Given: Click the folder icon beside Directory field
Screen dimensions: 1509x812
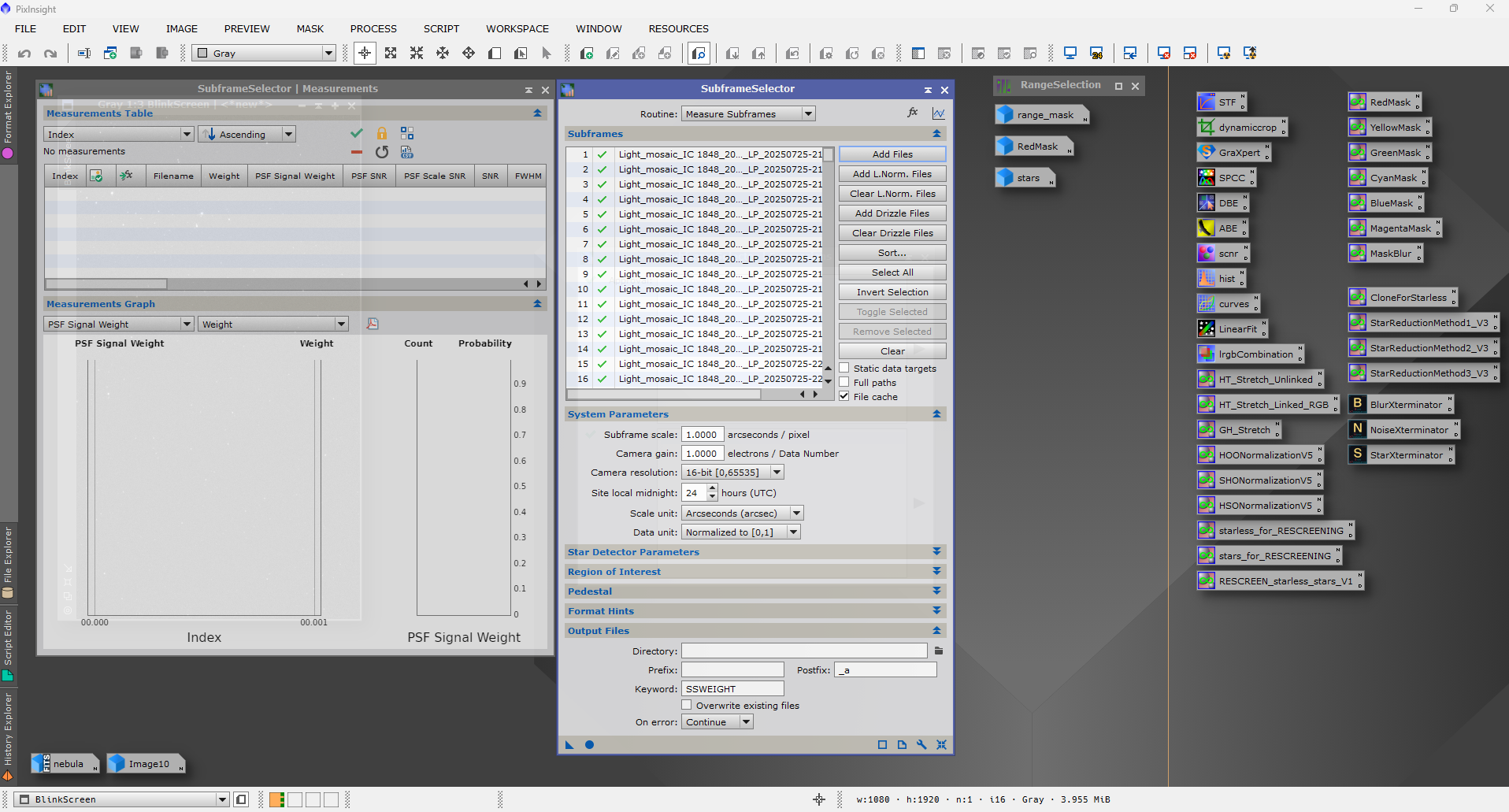Looking at the screenshot, I should [x=938, y=651].
